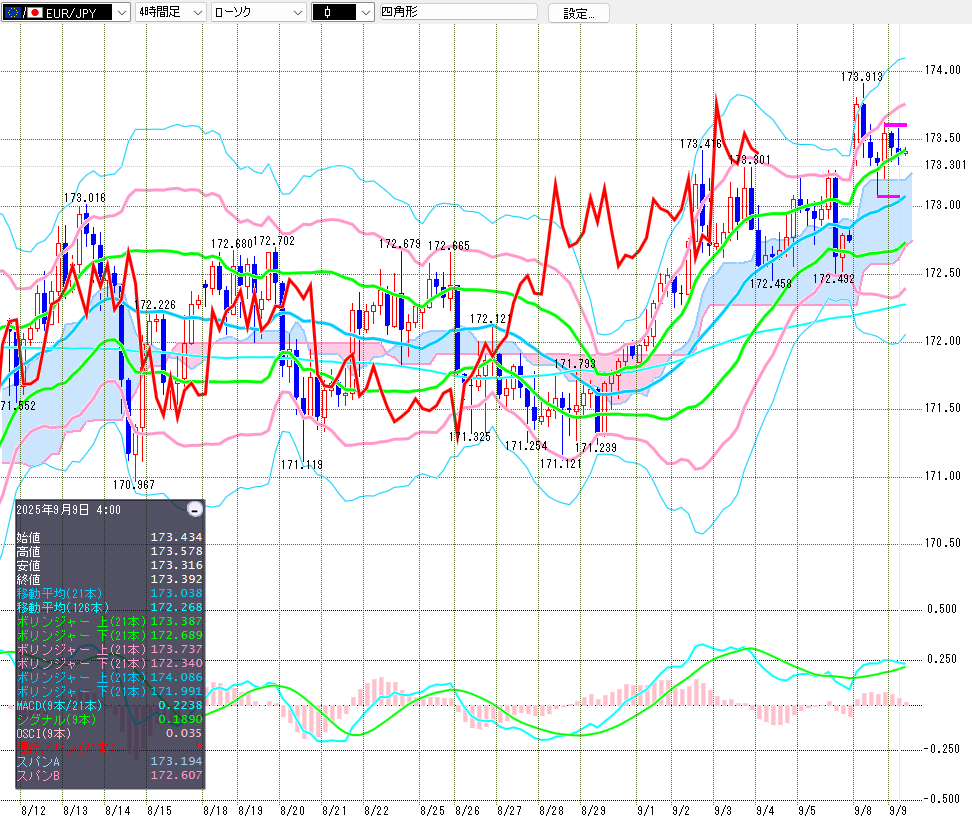Click the スパンA value 173.194
The width and height of the screenshot is (972, 818).
pos(177,761)
